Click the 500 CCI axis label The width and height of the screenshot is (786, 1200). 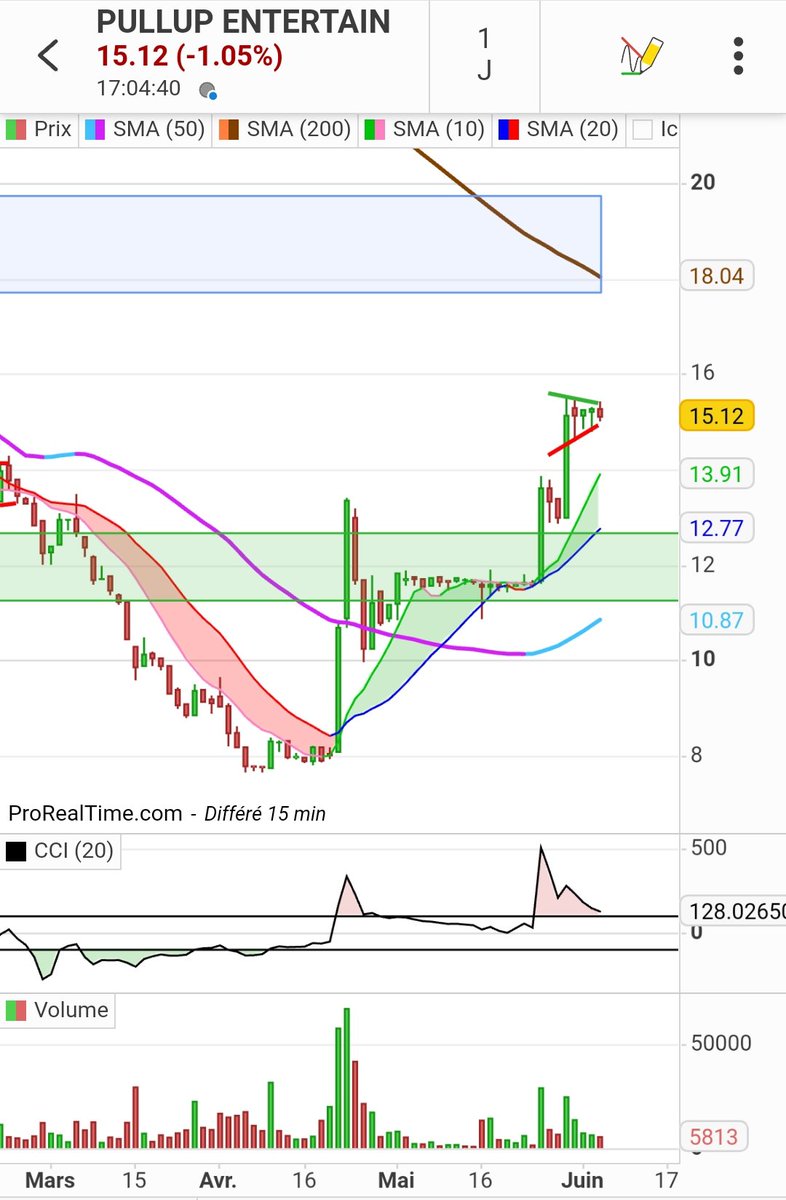(x=708, y=848)
